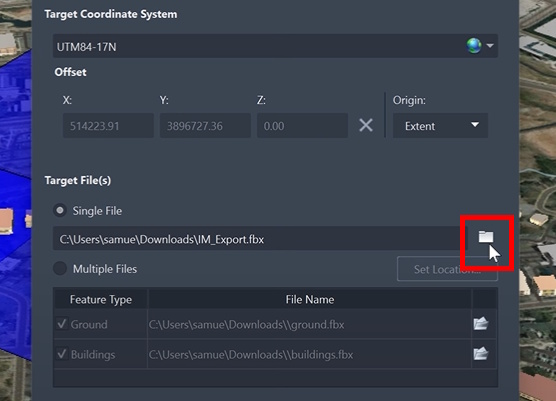Click the Z offset input field
The width and height of the screenshot is (556, 401).
[x=302, y=126]
